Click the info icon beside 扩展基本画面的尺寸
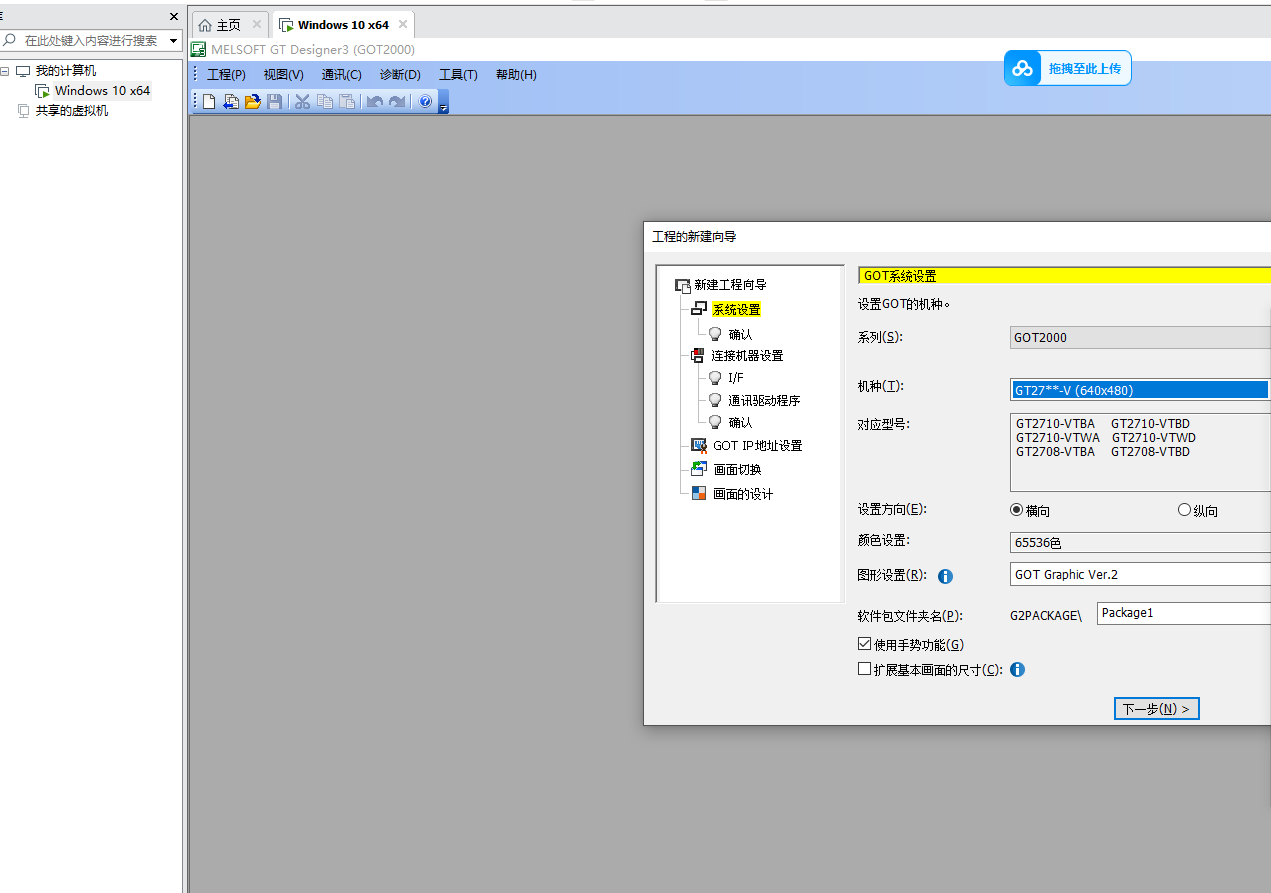This screenshot has width=1271, height=893. (1018, 670)
